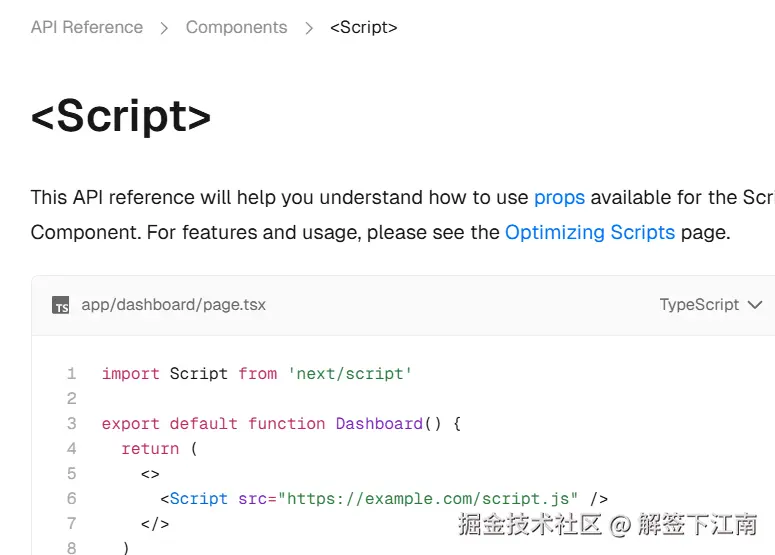Open the Optimizing Scripts page link
The width and height of the screenshot is (775, 555).
pos(589,232)
